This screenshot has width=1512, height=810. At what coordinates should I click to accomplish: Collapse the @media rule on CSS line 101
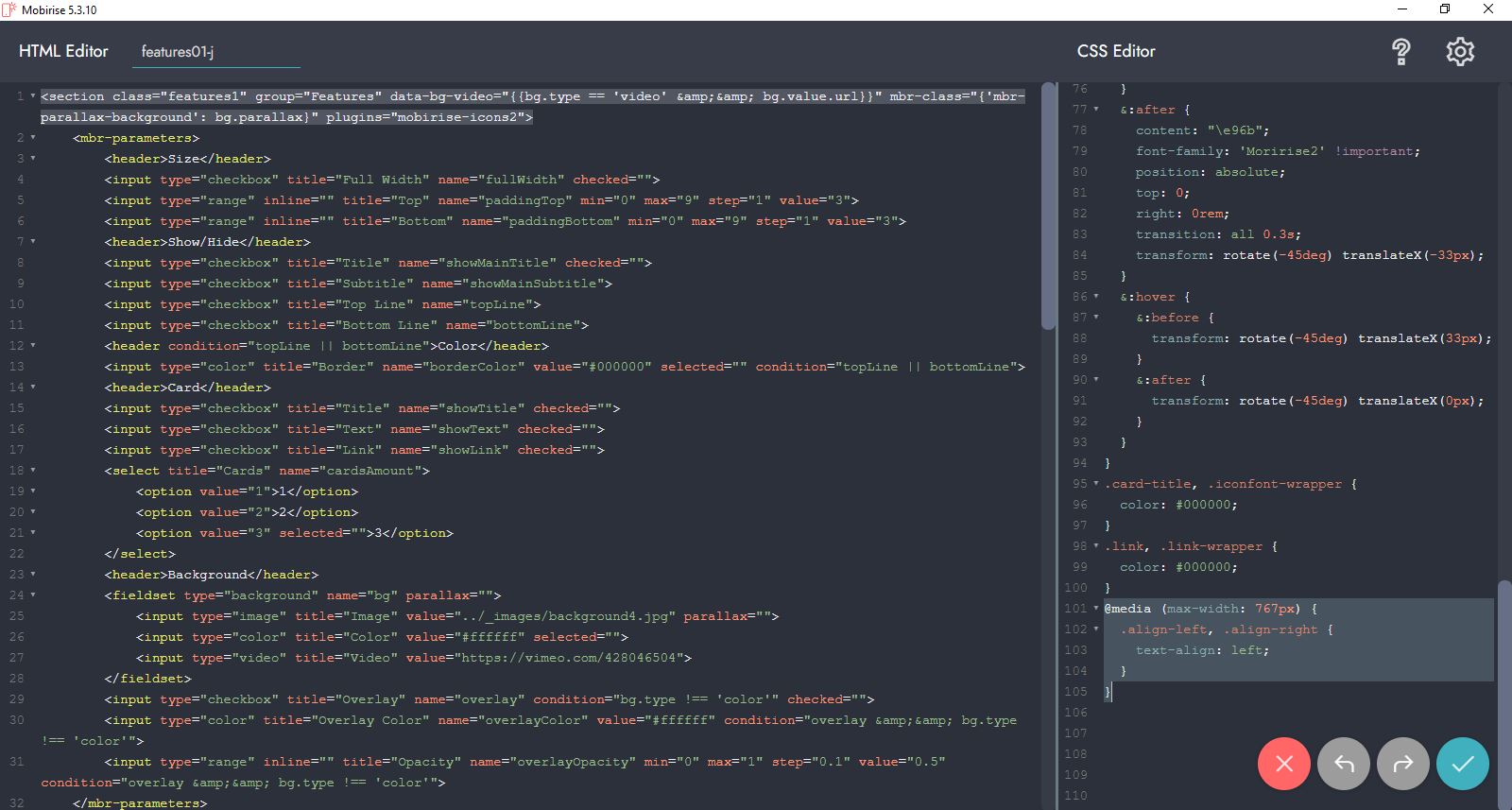tap(1096, 609)
